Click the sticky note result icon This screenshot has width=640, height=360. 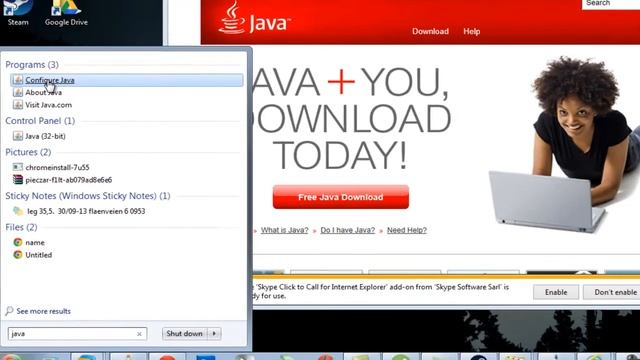(18, 211)
